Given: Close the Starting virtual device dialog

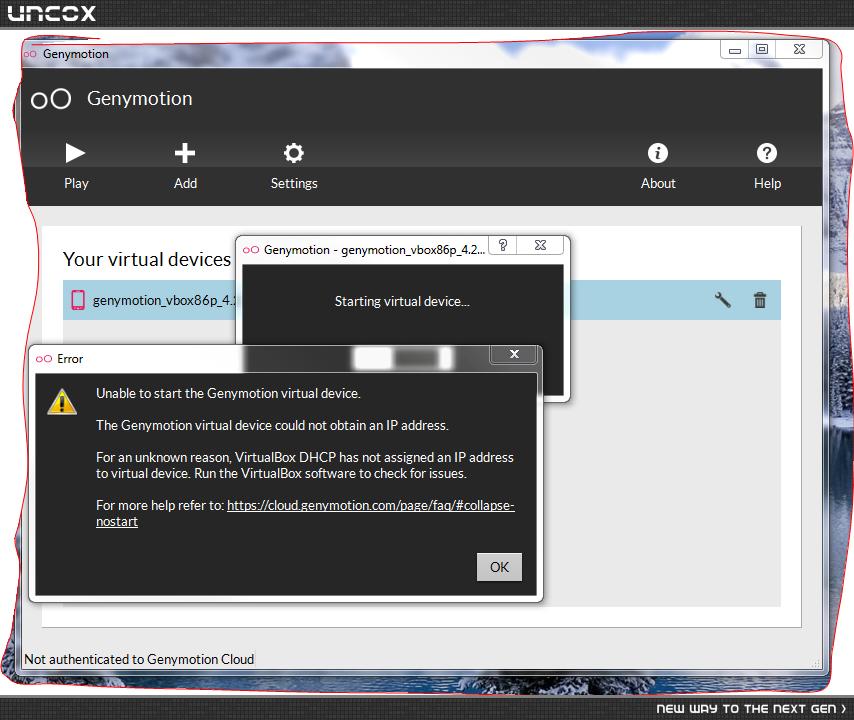Looking at the screenshot, I should [540, 246].
